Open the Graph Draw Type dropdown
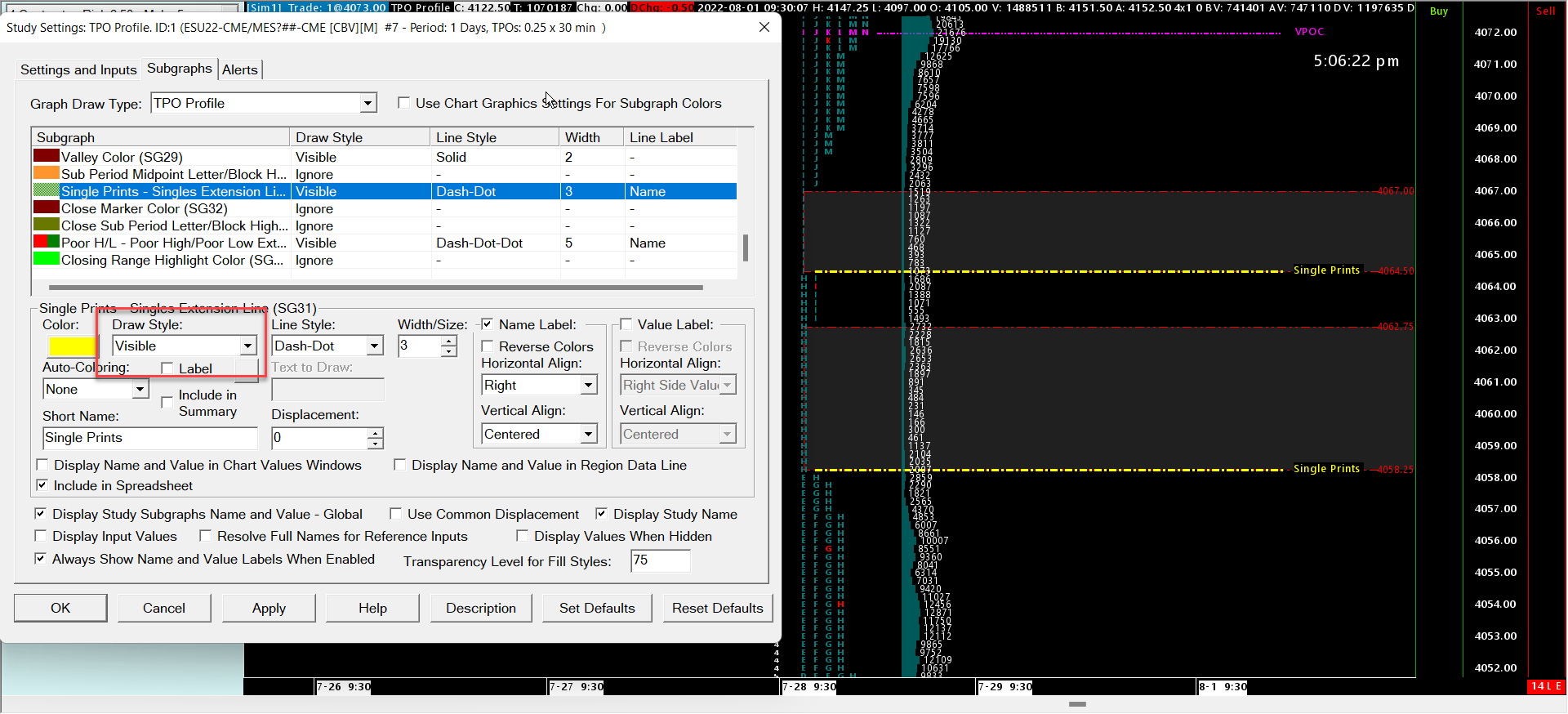Viewport: 1568px width, 714px height. tap(367, 104)
